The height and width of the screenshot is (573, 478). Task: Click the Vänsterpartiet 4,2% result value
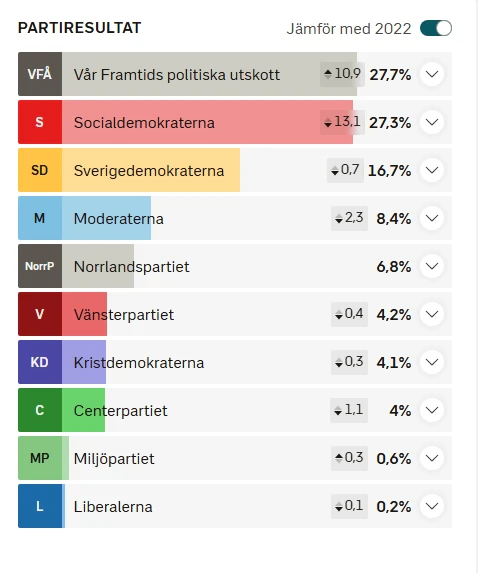(x=394, y=315)
